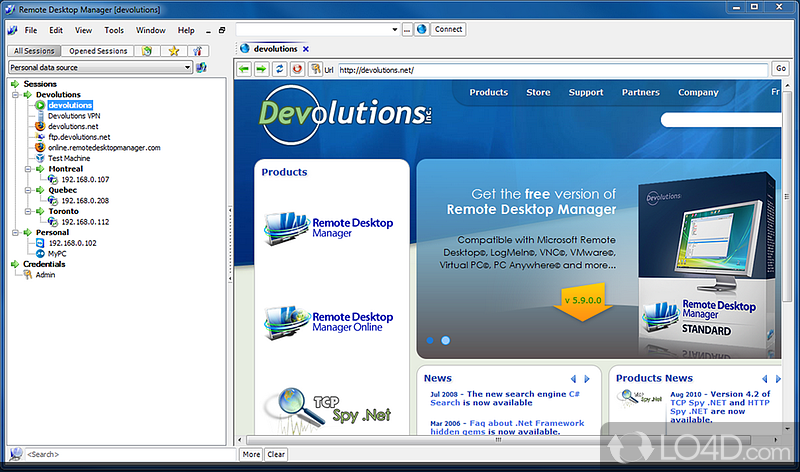
Task: Restore the inner document window
Action: tap(222, 31)
